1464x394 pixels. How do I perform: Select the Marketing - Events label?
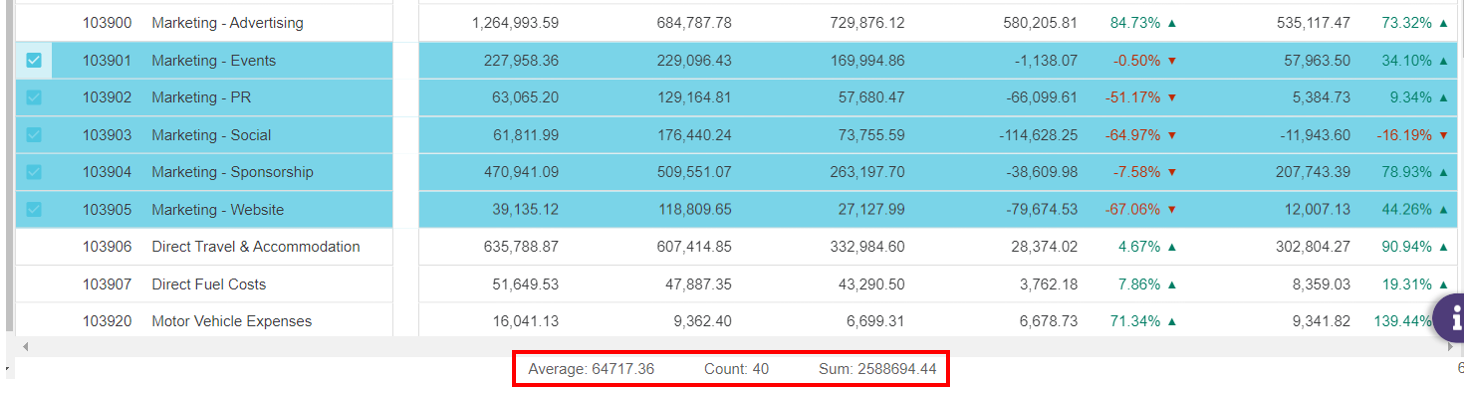[214, 61]
